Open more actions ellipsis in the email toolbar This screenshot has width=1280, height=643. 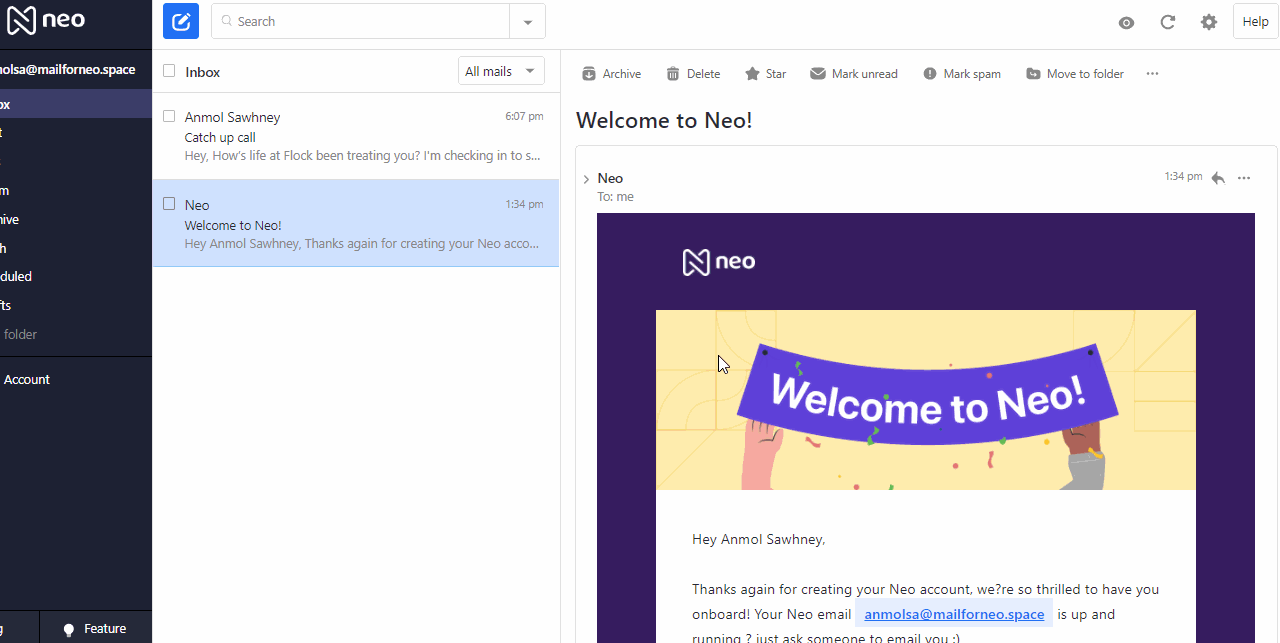(1152, 74)
